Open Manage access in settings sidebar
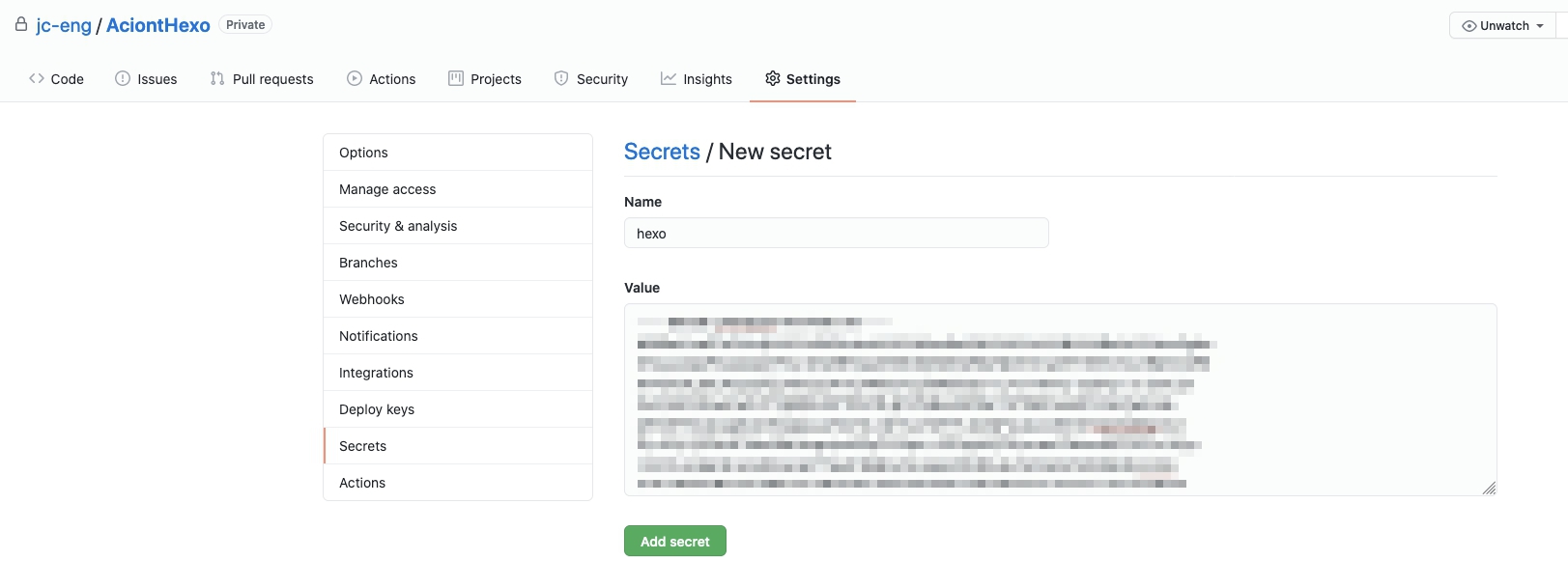Screen dimensions: 1568x588 pos(387,189)
